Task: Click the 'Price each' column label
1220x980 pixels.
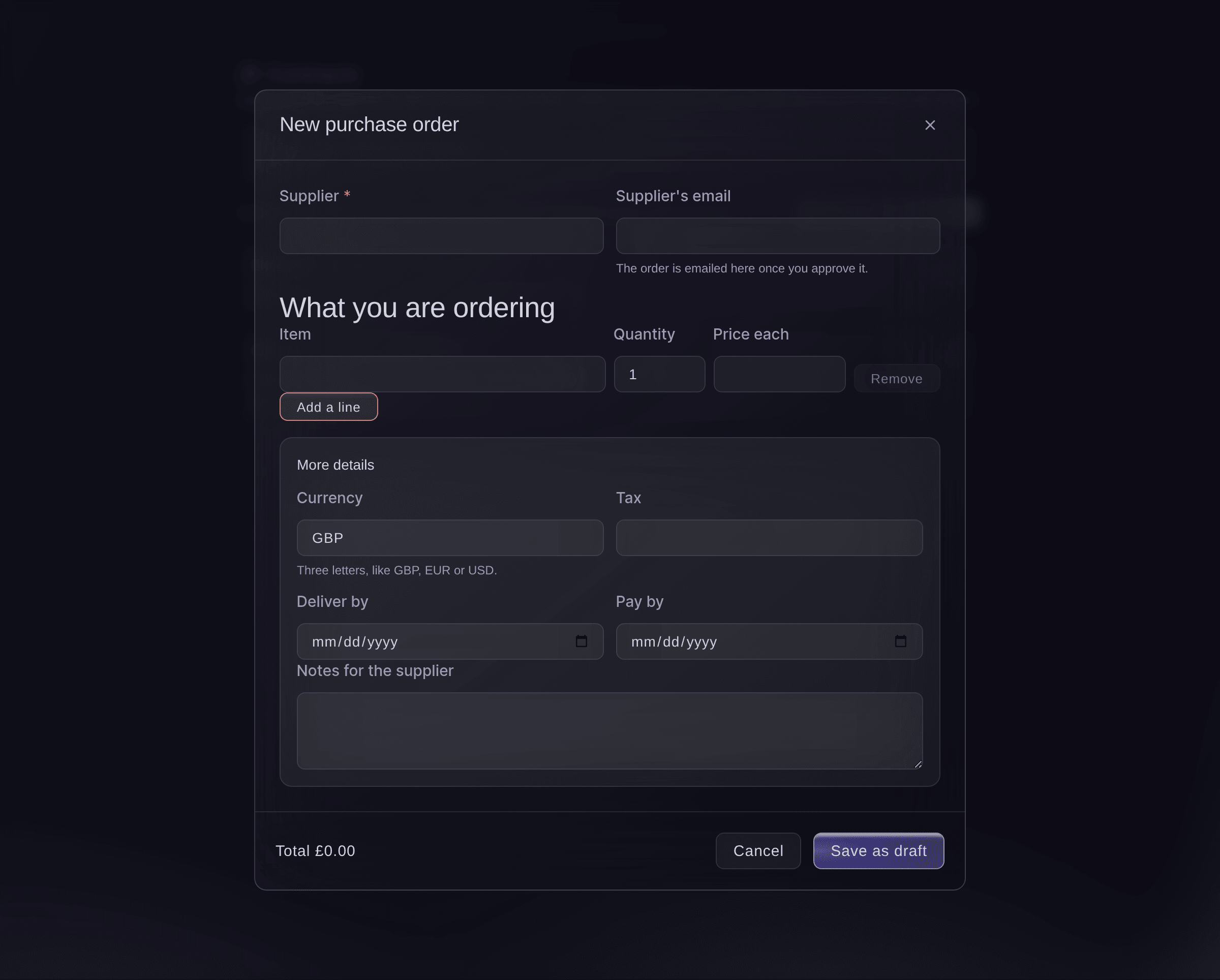Action: coord(751,334)
